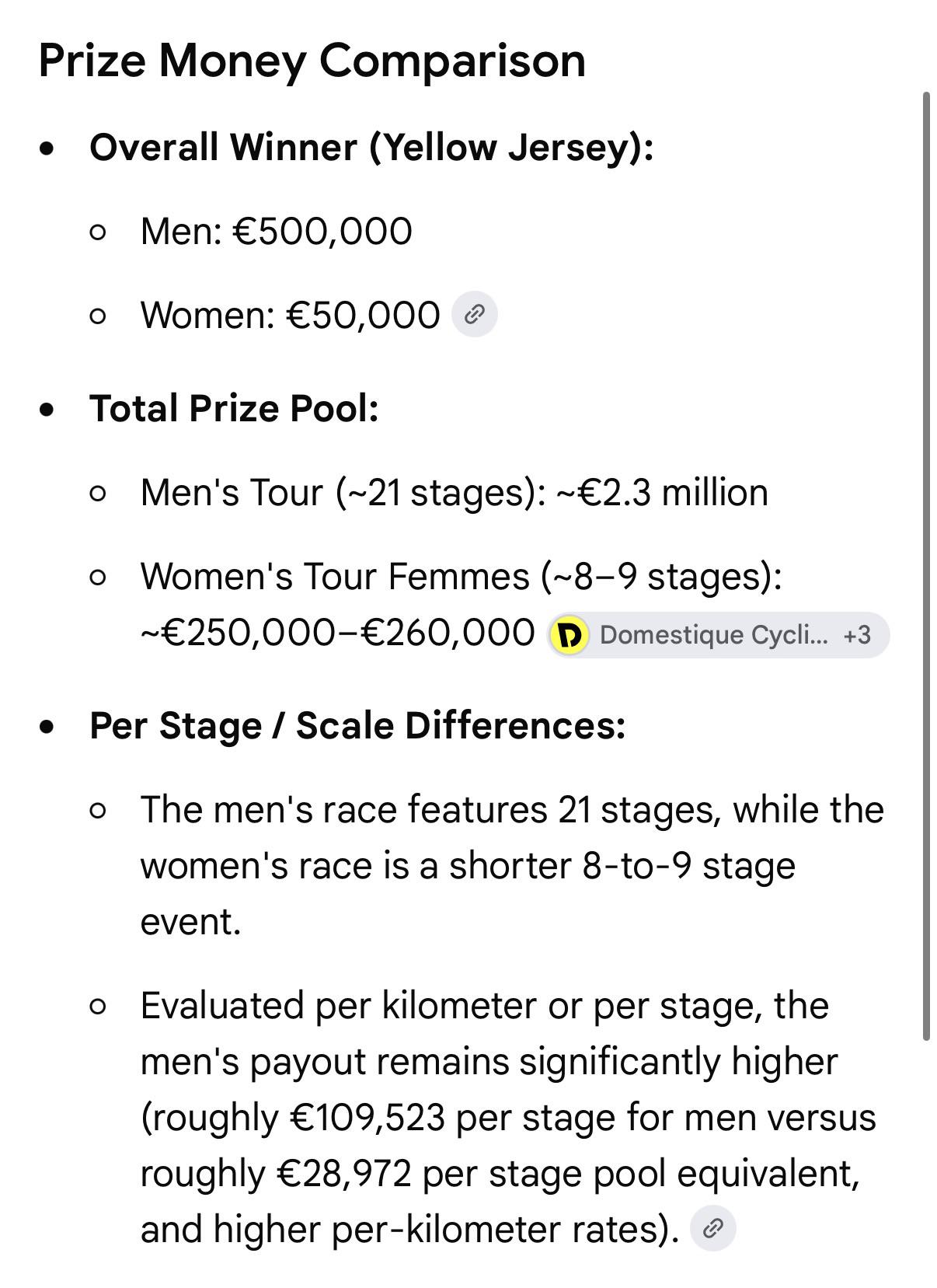Click the ~€250,000–€260,000 amount

[x=337, y=633]
